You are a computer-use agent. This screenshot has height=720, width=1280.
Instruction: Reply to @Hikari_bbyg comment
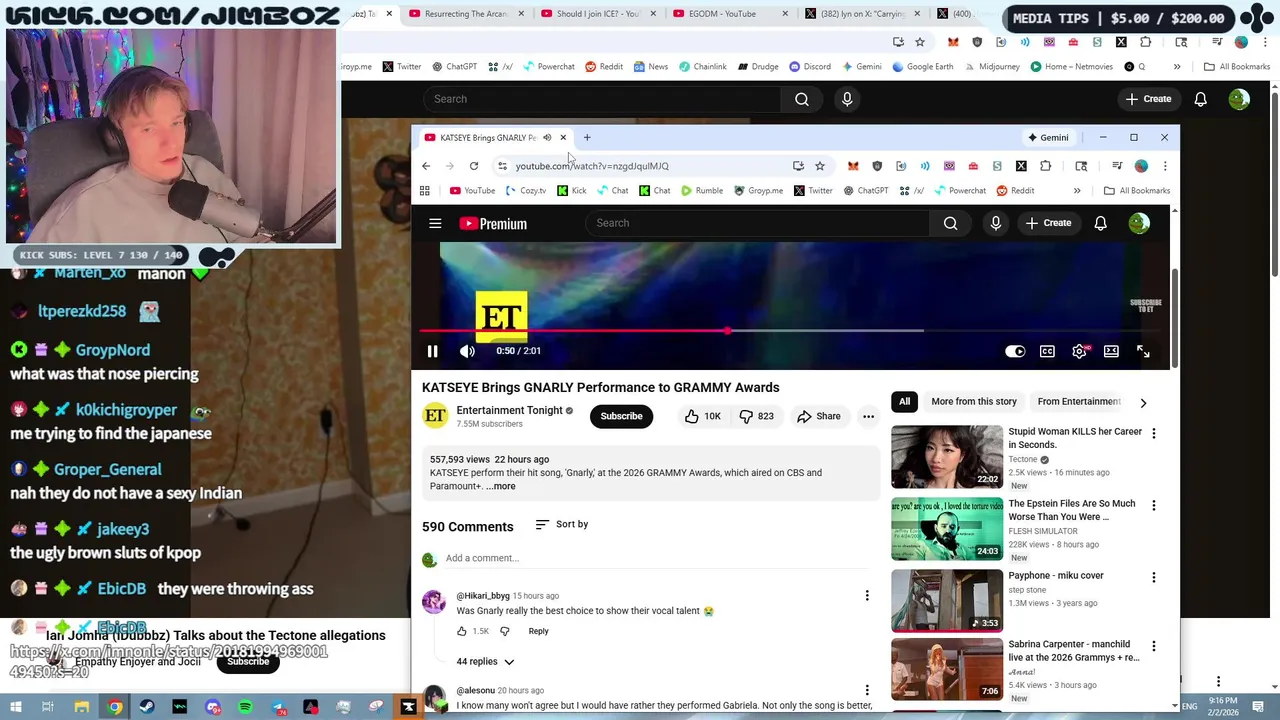click(538, 631)
